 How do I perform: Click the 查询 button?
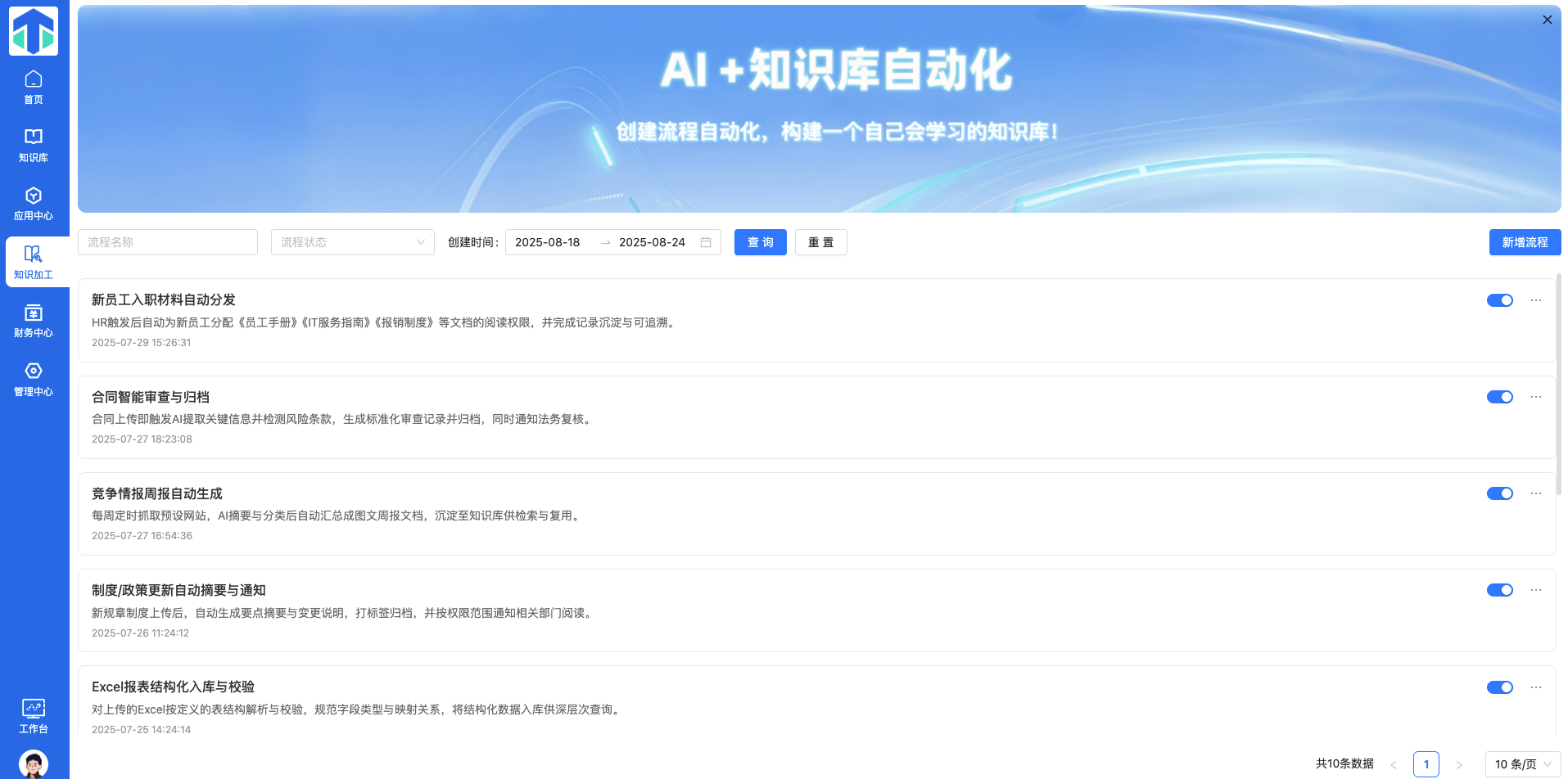(761, 242)
